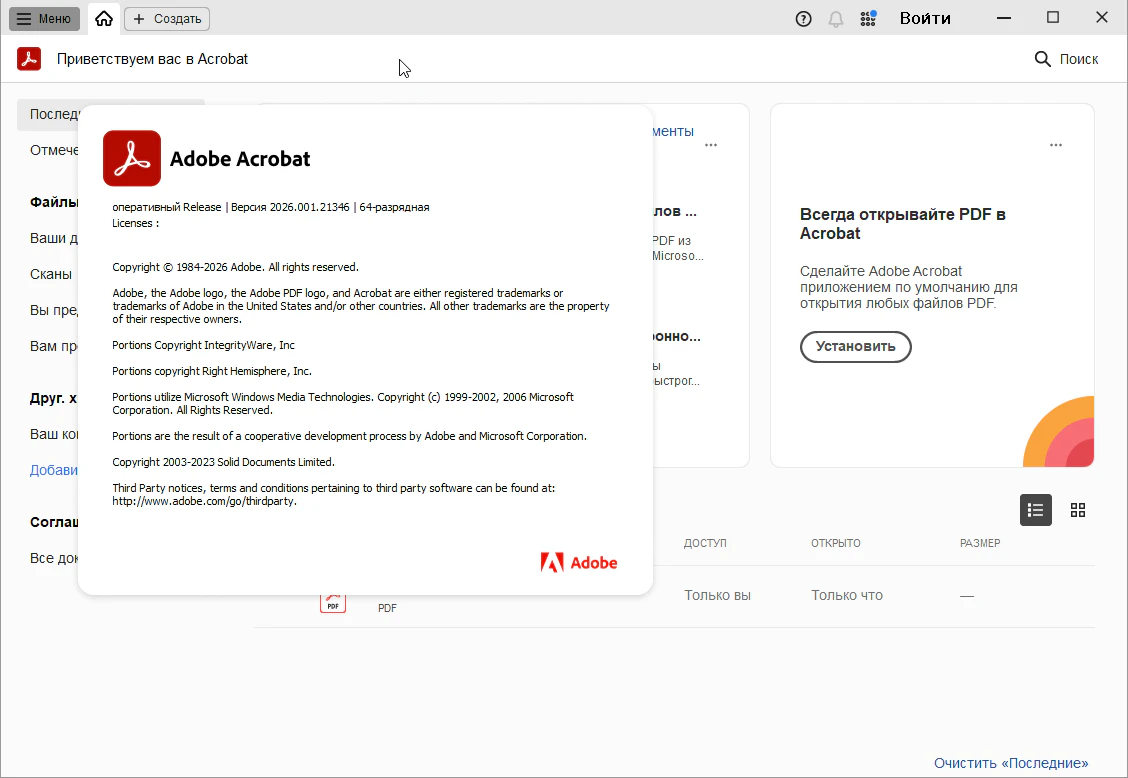
Task: Select the Сканы sidebar item
Action: (x=51, y=274)
